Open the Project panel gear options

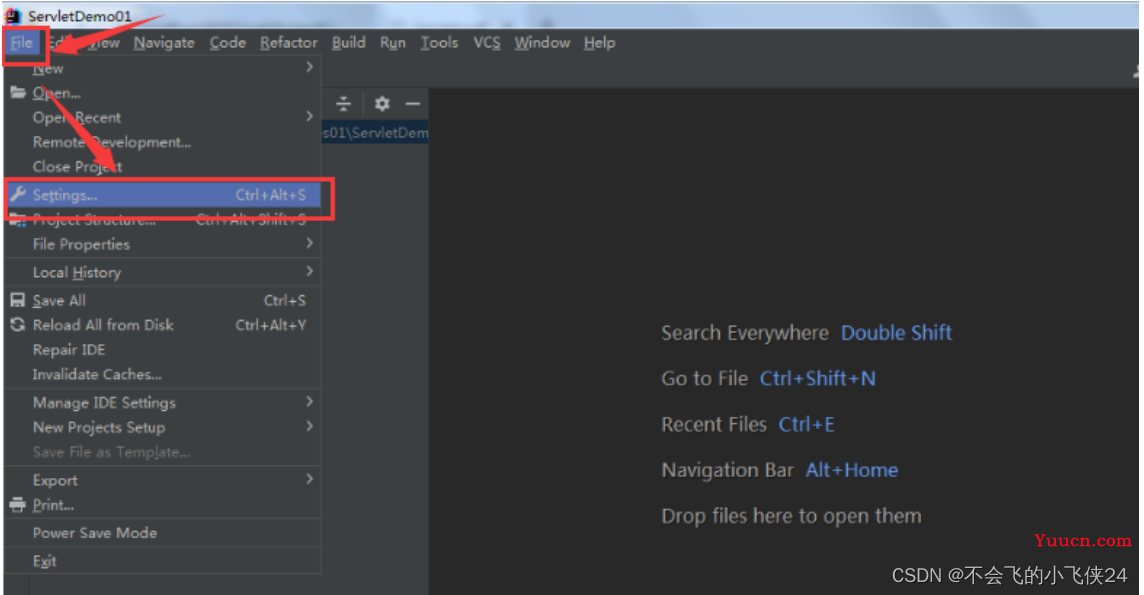click(x=381, y=104)
